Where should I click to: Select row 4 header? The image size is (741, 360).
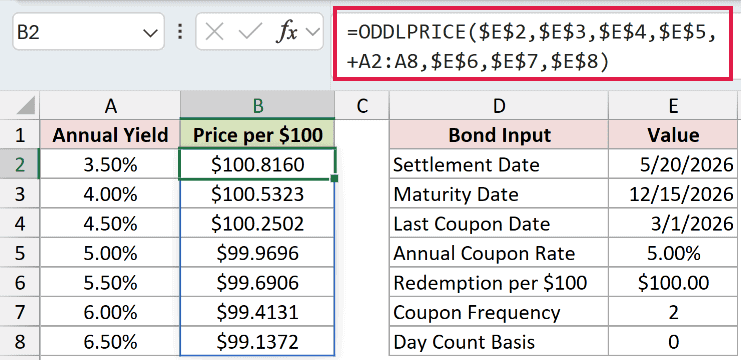click(x=19, y=223)
